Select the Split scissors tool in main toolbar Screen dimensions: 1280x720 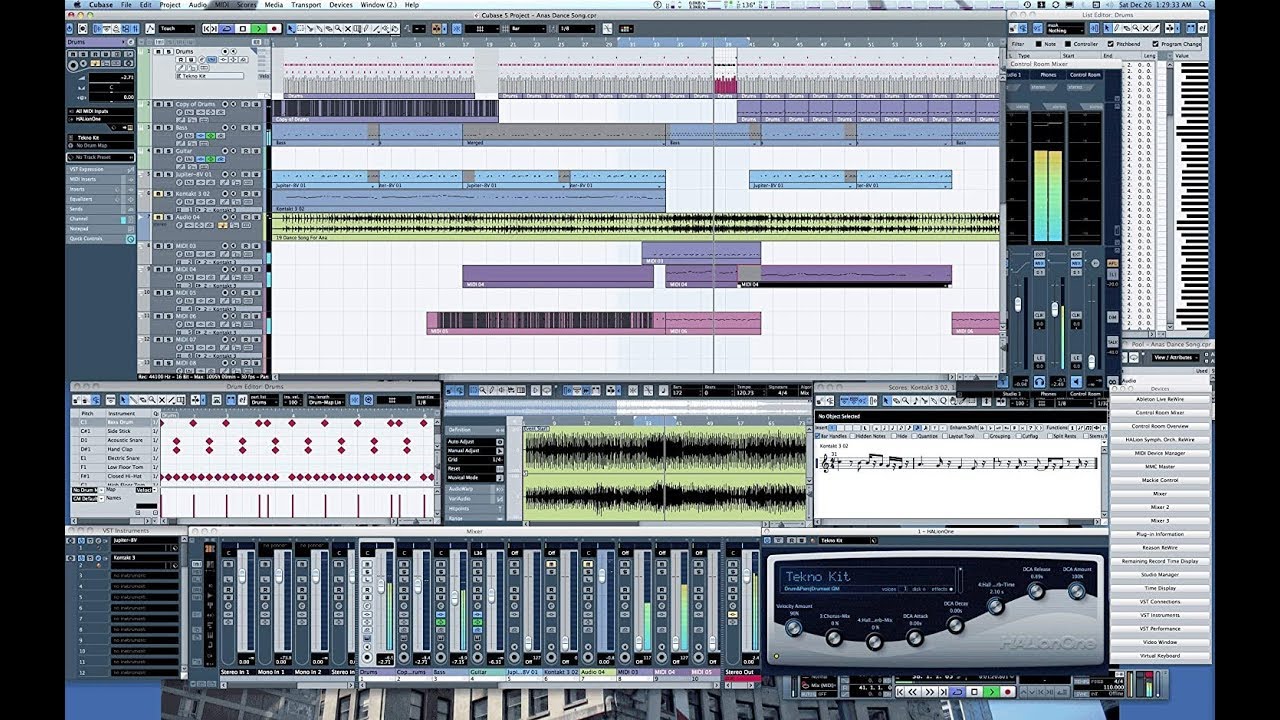[310, 29]
